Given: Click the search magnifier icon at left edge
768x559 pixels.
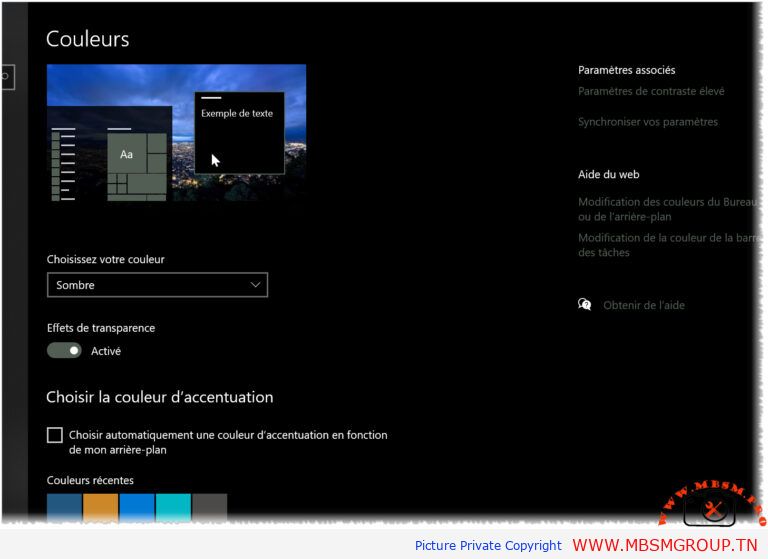Looking at the screenshot, I should coord(5,76).
